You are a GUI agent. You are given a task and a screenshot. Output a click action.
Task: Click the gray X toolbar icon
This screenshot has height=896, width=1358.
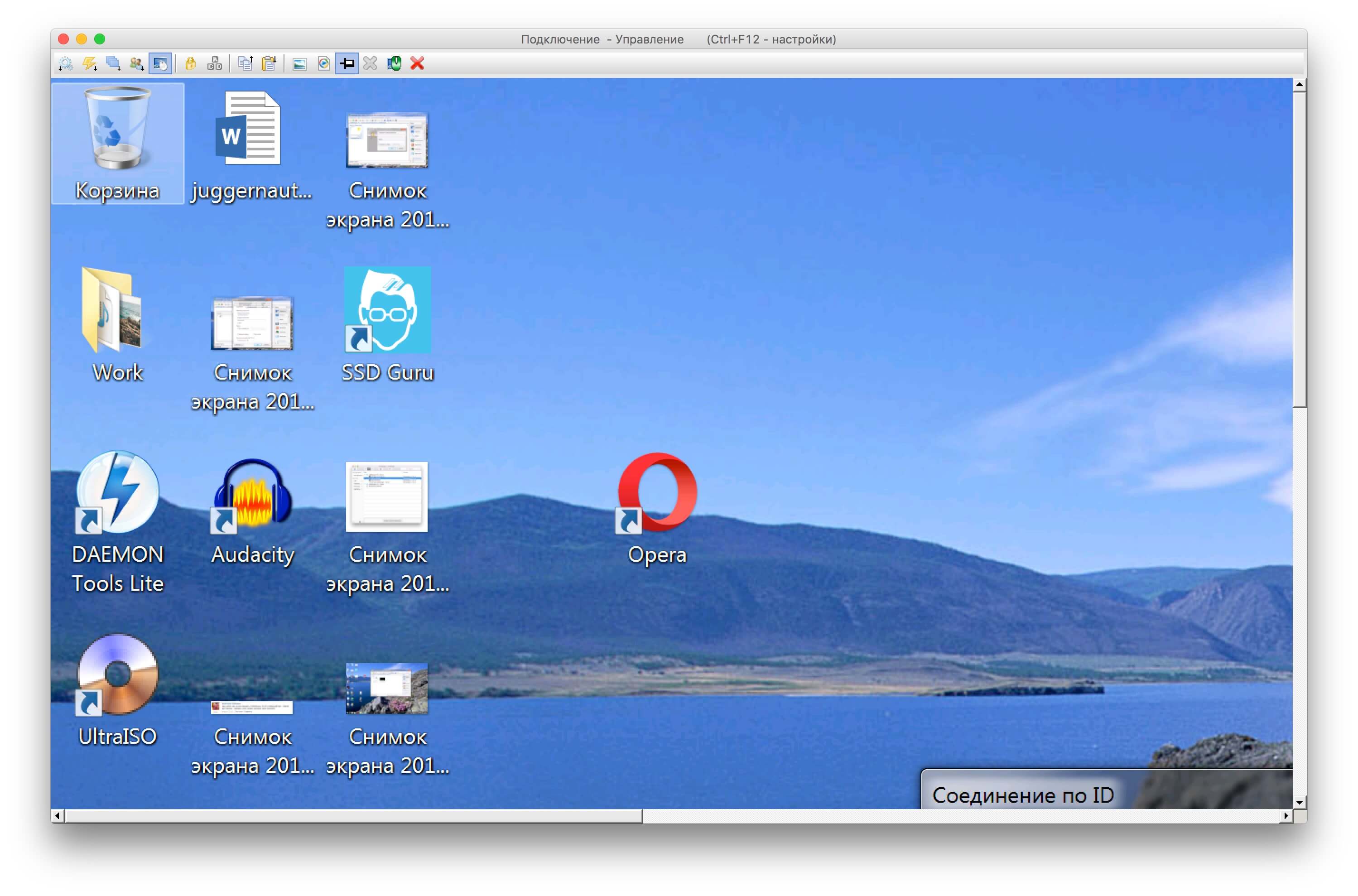(x=370, y=63)
